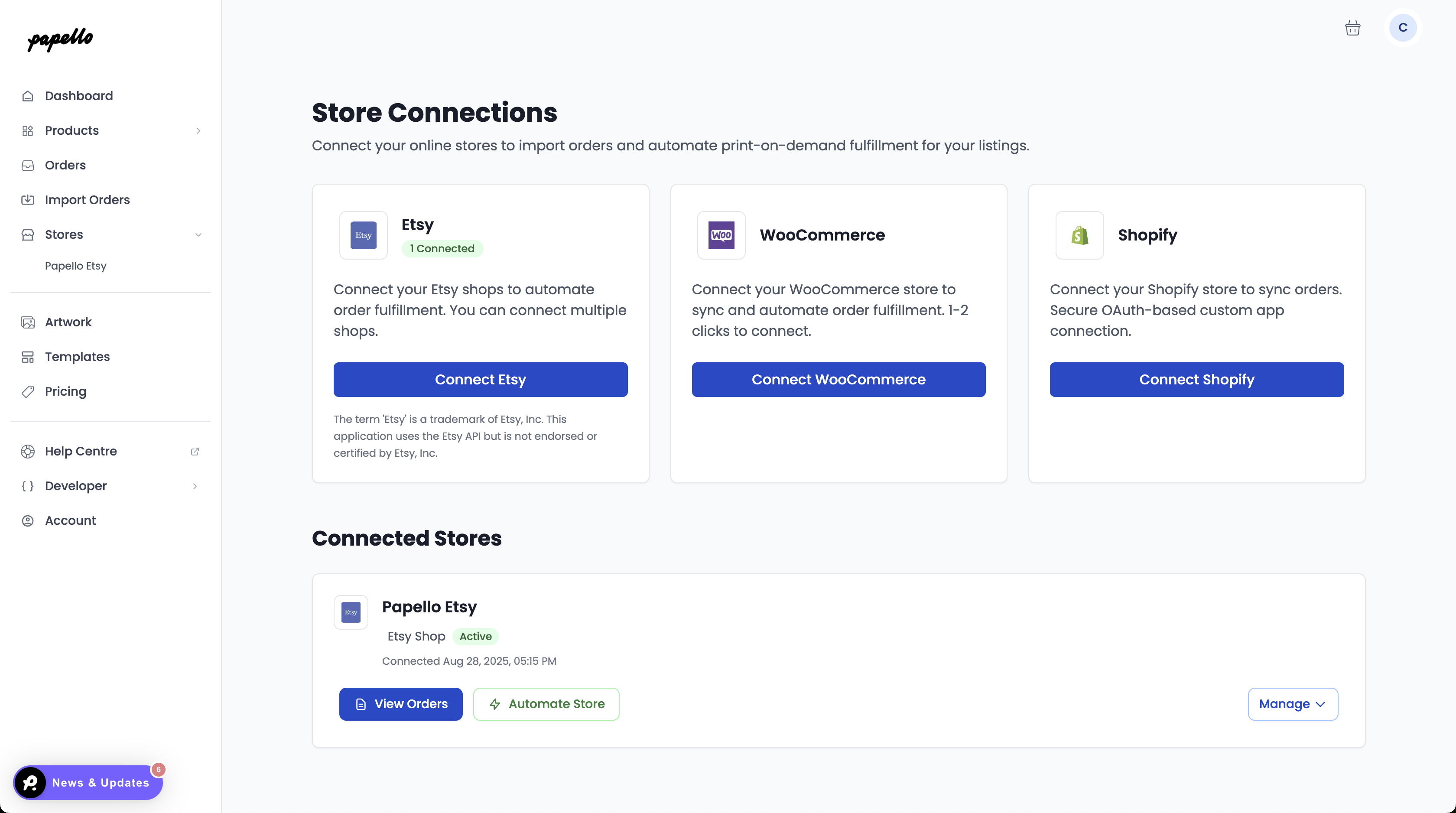Click the Automate Store button

coord(546,705)
